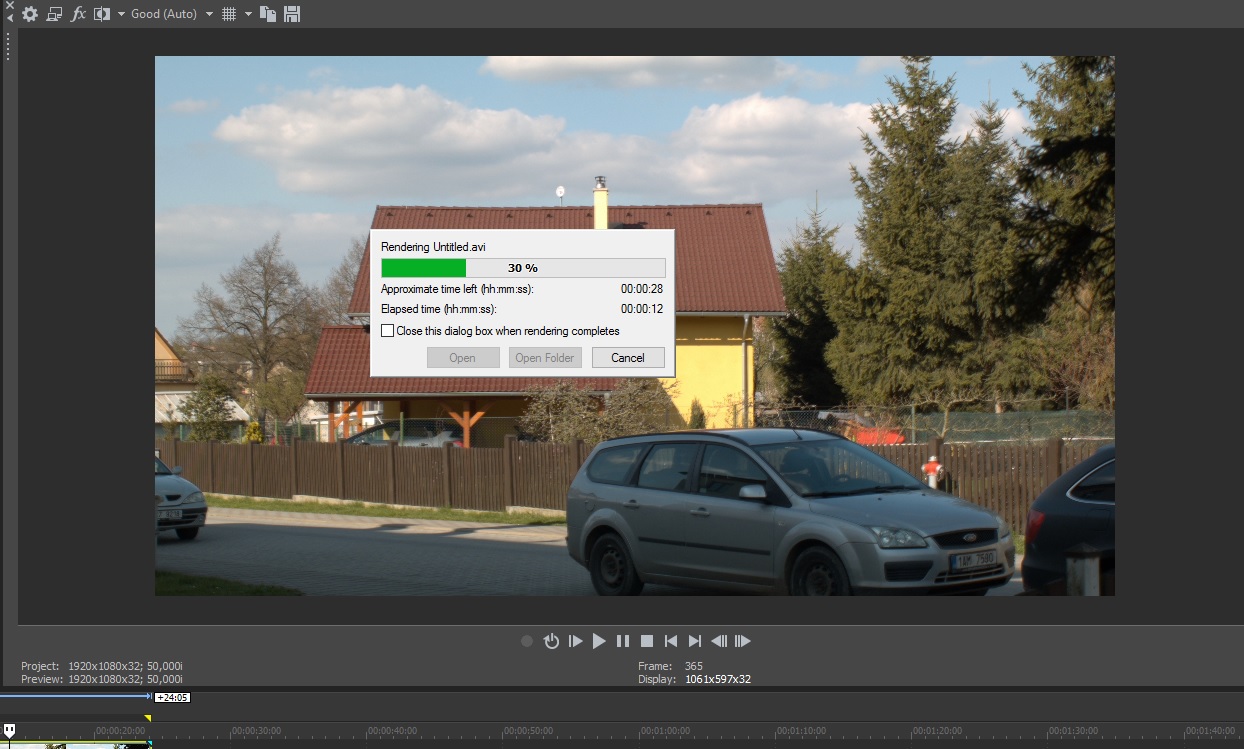Image resolution: width=1244 pixels, height=749 pixels.
Task: Click the white playhead marker on the timeline
Action: pyautogui.click(x=9, y=731)
